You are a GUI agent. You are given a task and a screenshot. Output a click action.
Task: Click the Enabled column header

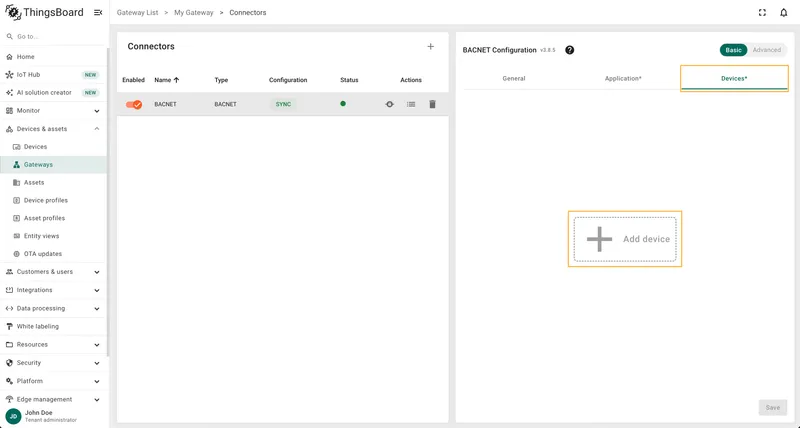coord(133,80)
